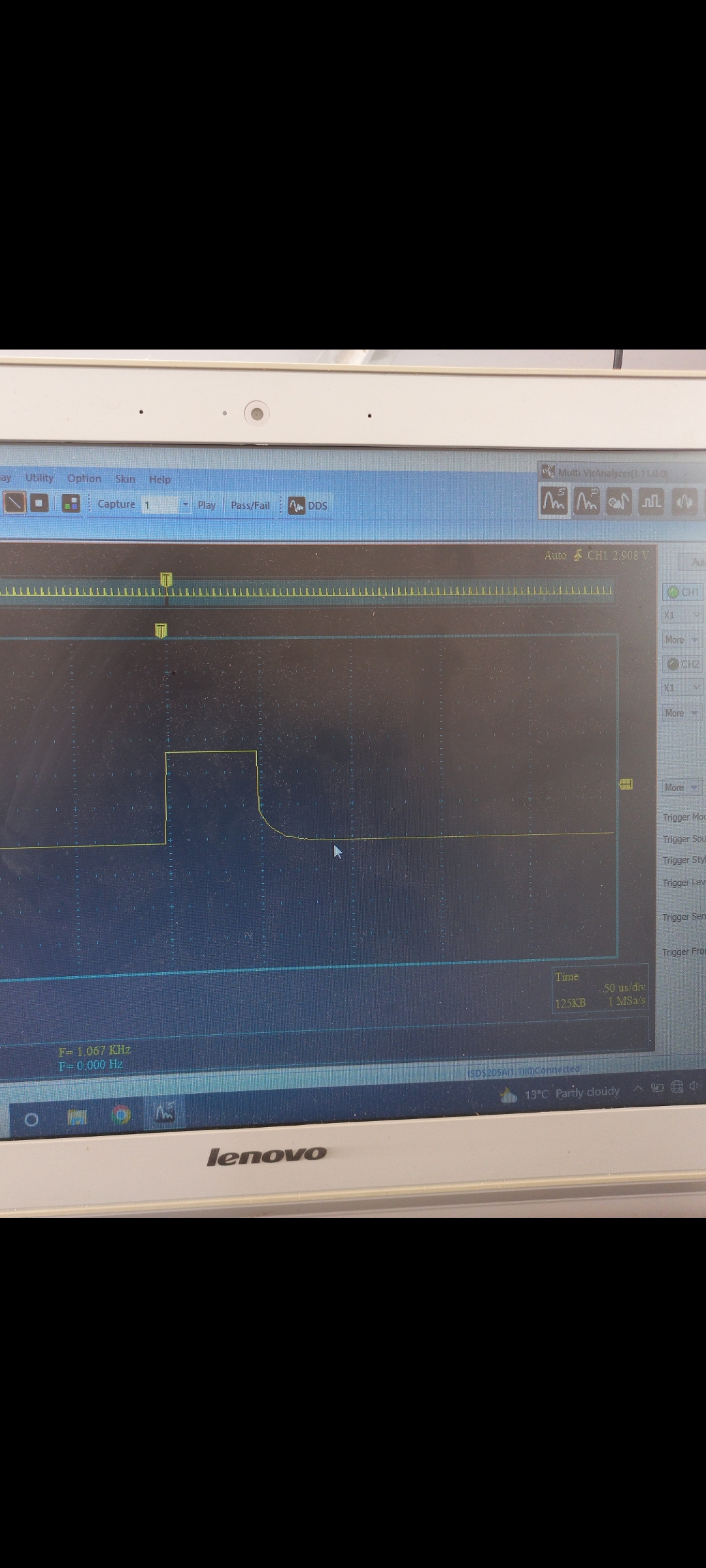
Task: Click the 125KB memory depth readout
Action: click(571, 1003)
